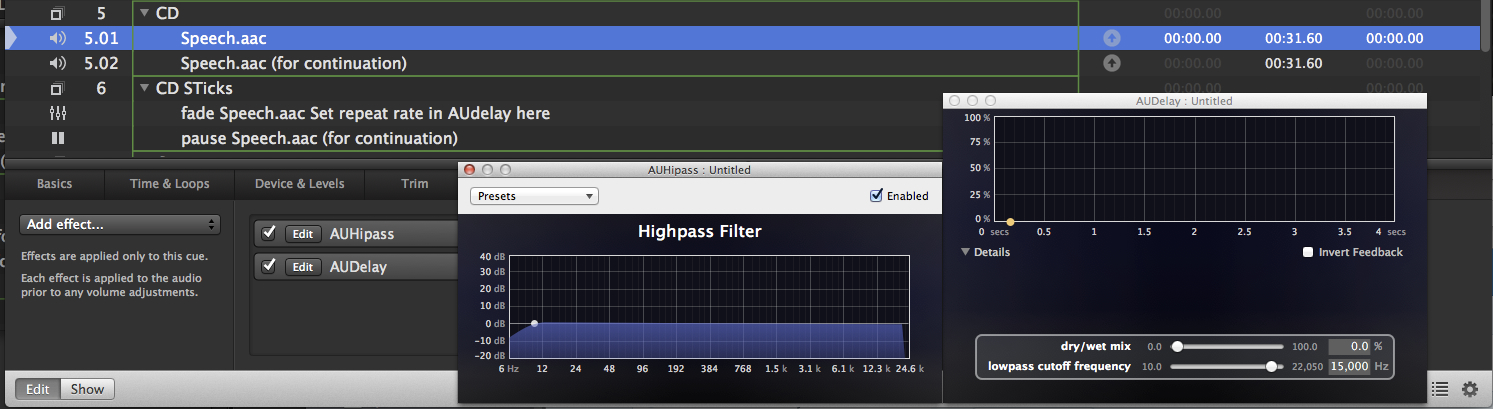Viewport: 1493px width, 409px height.
Task: Click Edit button next to AUDelay
Action: tap(303, 267)
